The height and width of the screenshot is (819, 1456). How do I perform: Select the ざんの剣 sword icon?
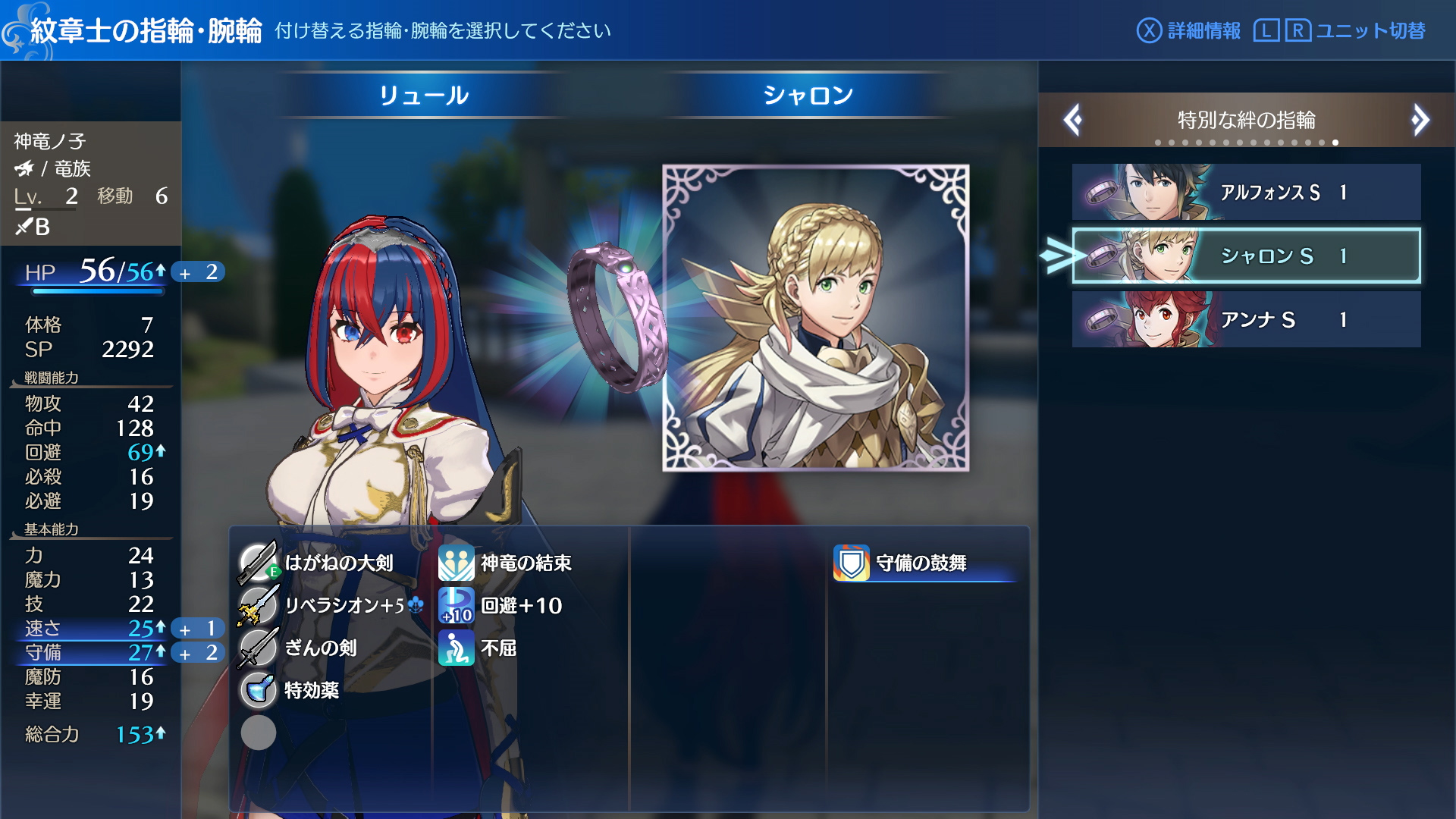coord(258,648)
